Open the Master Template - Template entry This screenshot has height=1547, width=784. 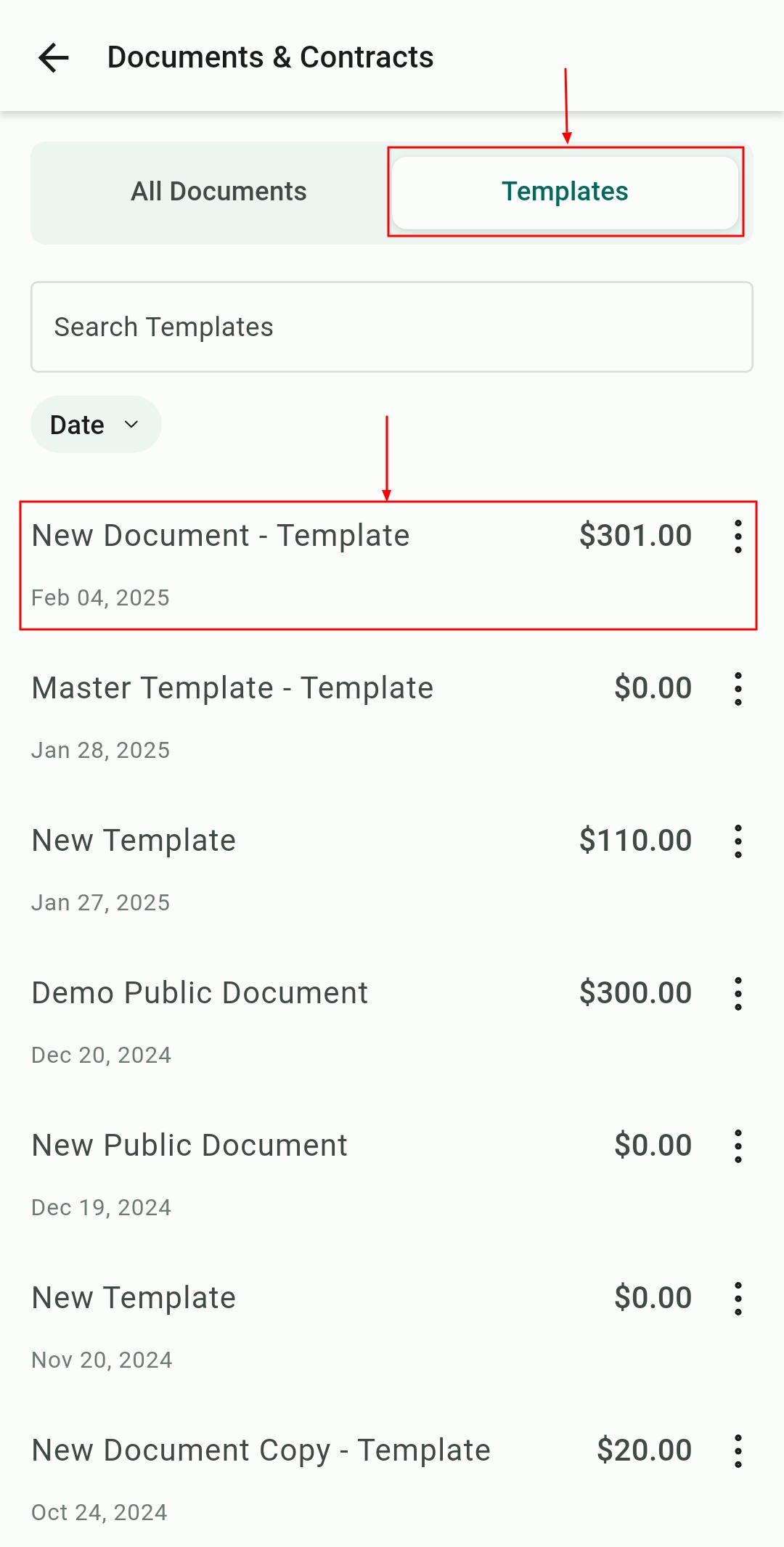[x=232, y=689]
